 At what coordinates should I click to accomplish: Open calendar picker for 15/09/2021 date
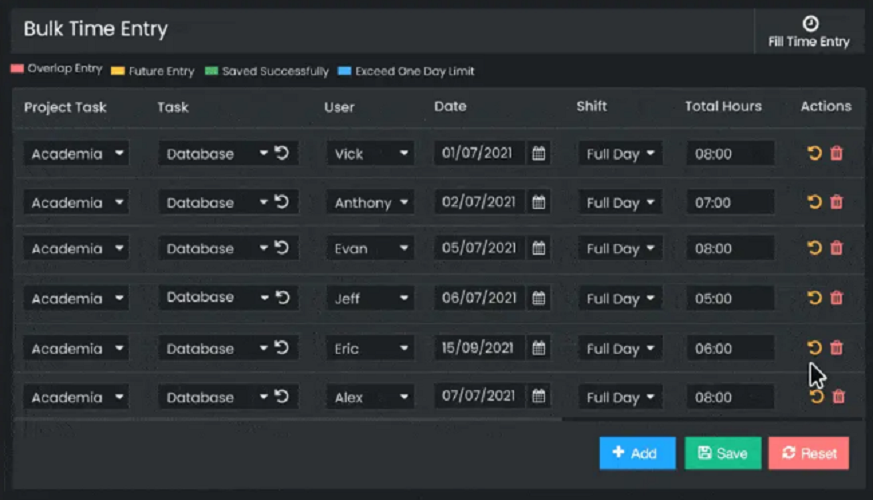coord(539,348)
